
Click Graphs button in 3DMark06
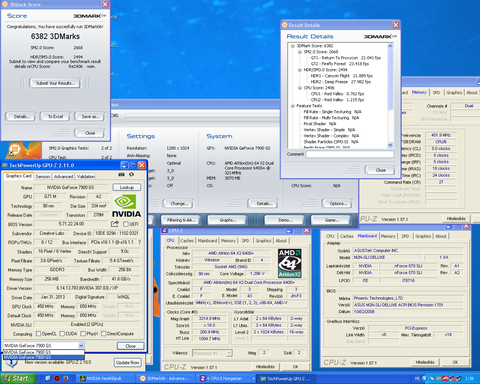click(x=227, y=220)
